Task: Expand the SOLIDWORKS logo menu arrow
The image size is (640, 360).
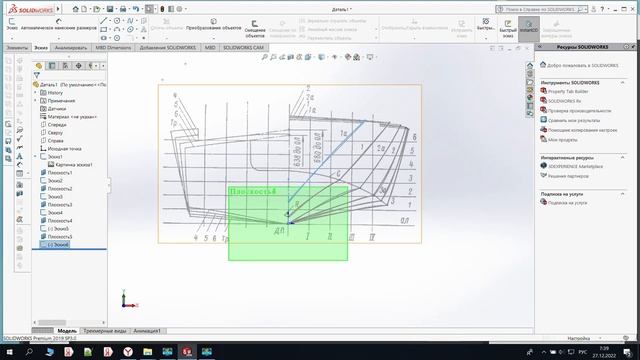Action: pyautogui.click(x=58, y=9)
